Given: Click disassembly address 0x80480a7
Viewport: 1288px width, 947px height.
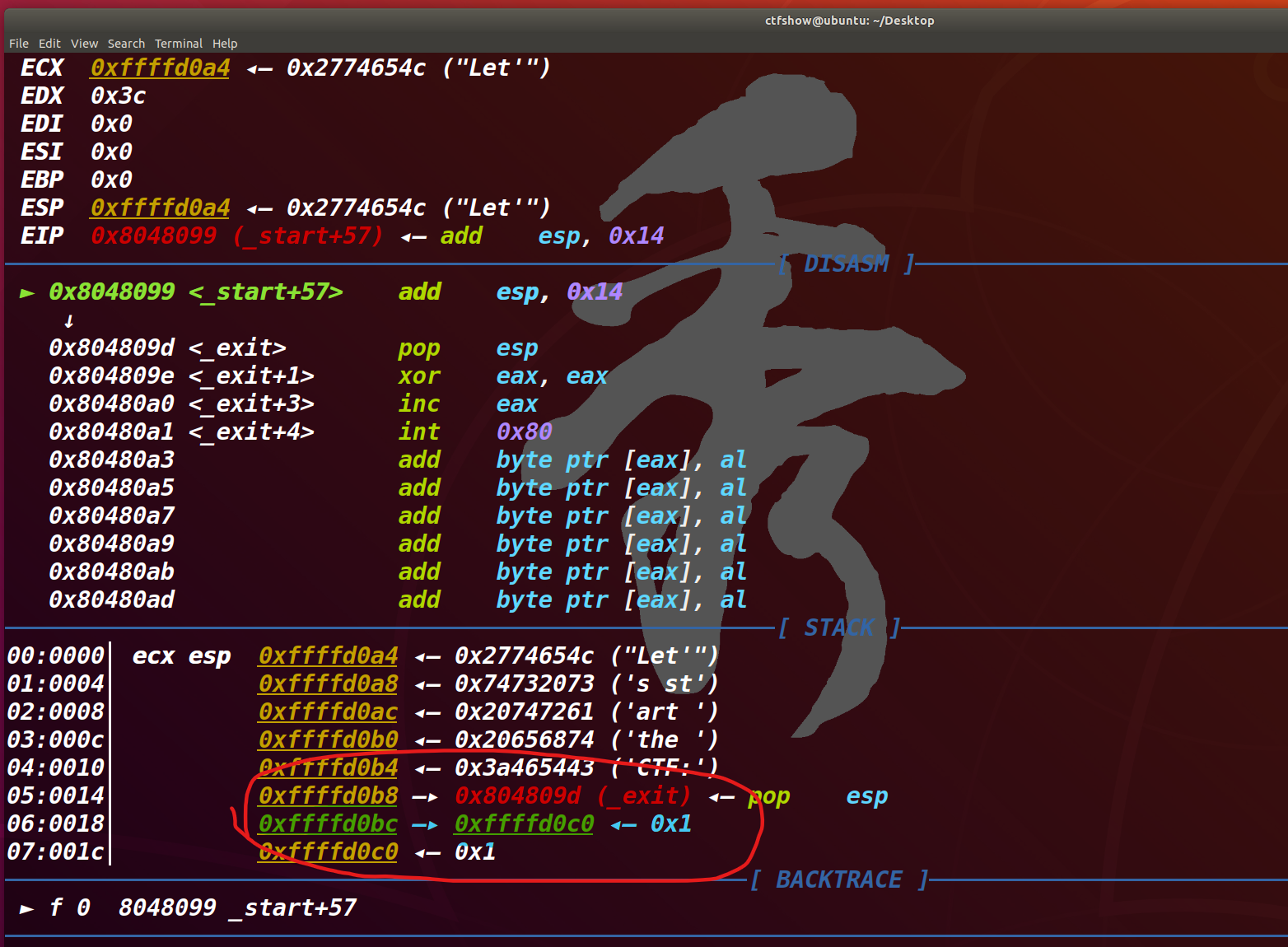Looking at the screenshot, I should click(111, 515).
